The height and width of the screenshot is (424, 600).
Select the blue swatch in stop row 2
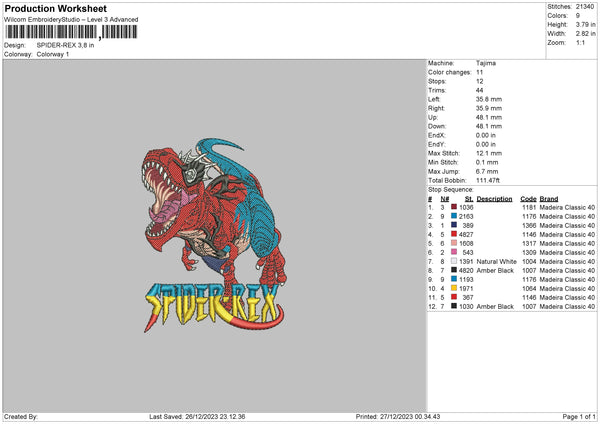[454, 216]
